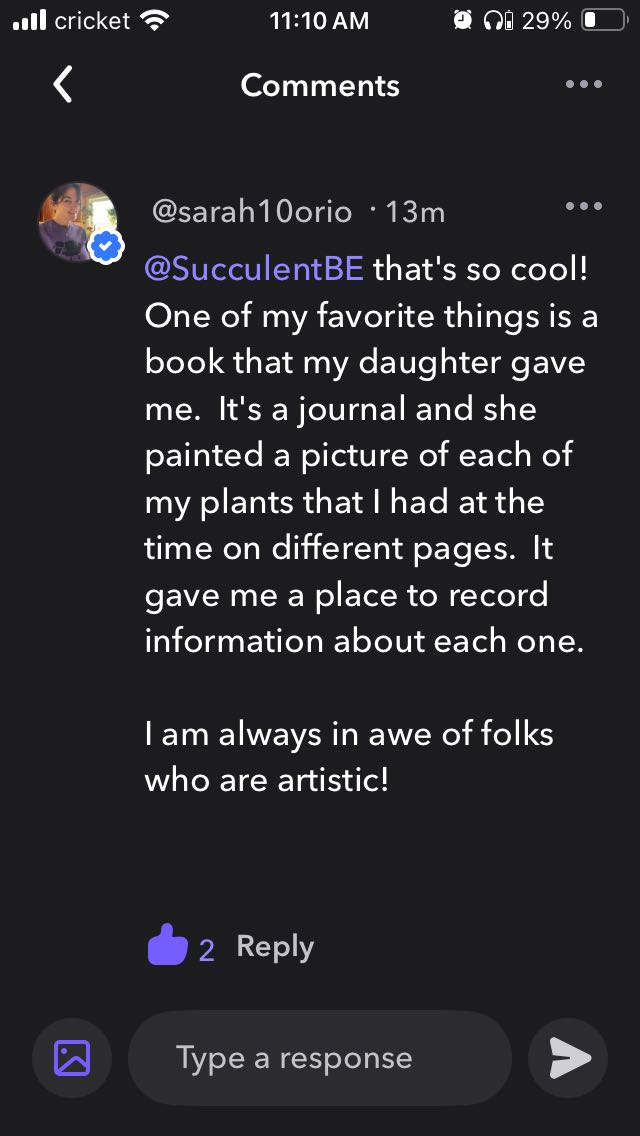Toggle the thumbs-up like on the comment
The height and width of the screenshot is (1136, 640).
(167, 945)
